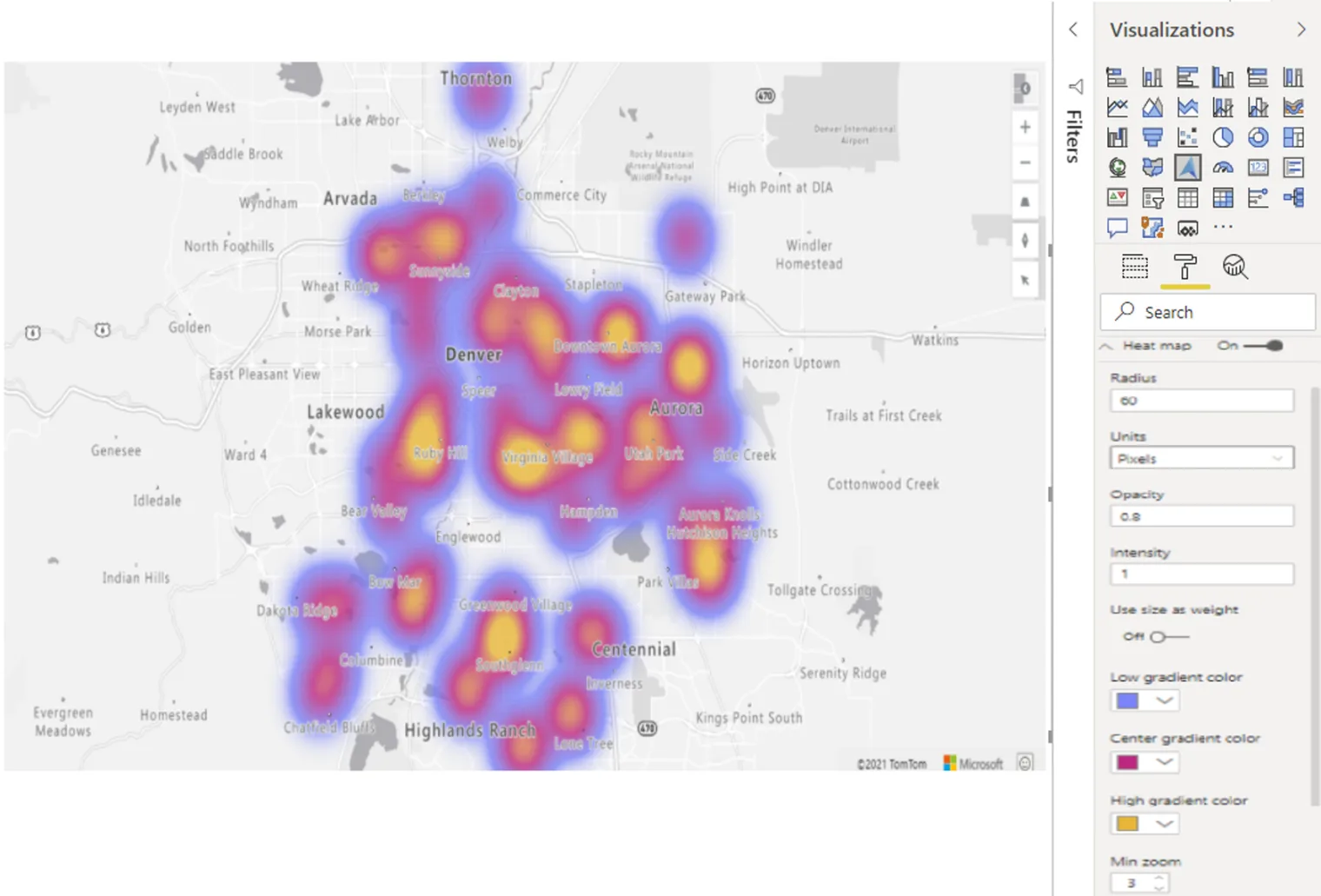The width and height of the screenshot is (1321, 896).
Task: Click the Filters pane label
Action: tap(1074, 136)
